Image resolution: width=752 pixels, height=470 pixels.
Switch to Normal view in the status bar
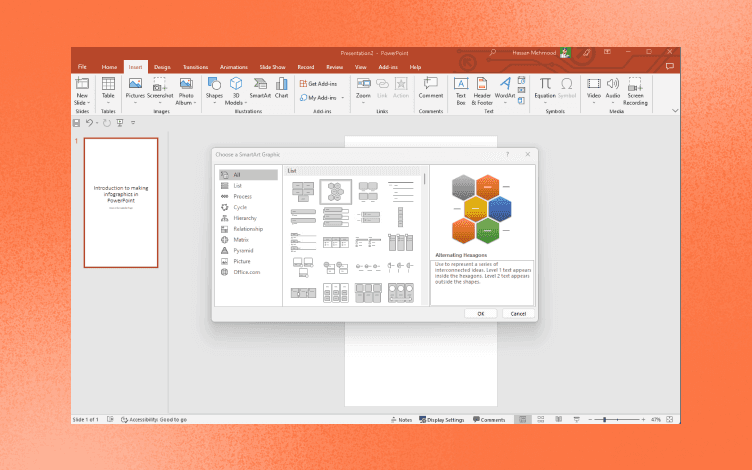522,420
